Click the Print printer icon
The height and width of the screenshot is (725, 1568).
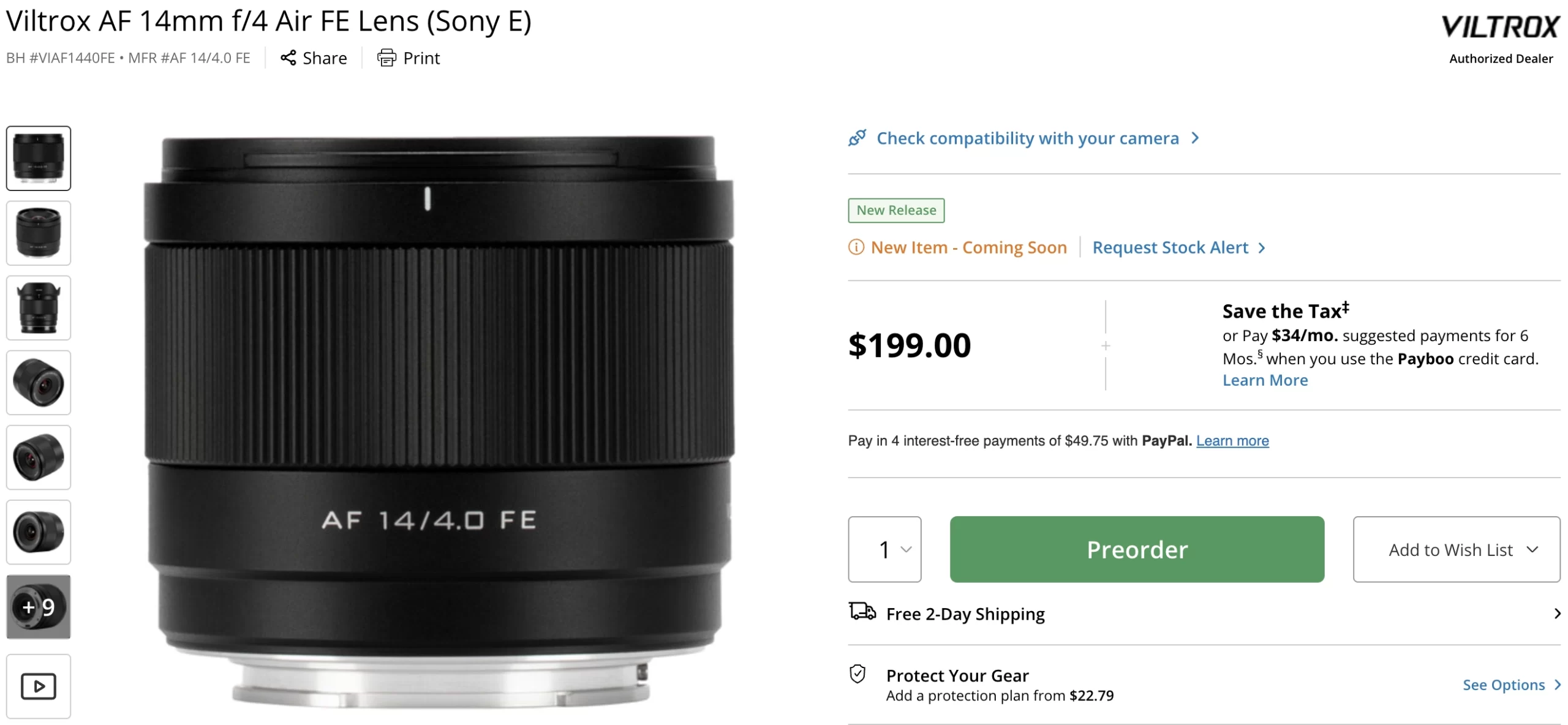click(x=386, y=58)
